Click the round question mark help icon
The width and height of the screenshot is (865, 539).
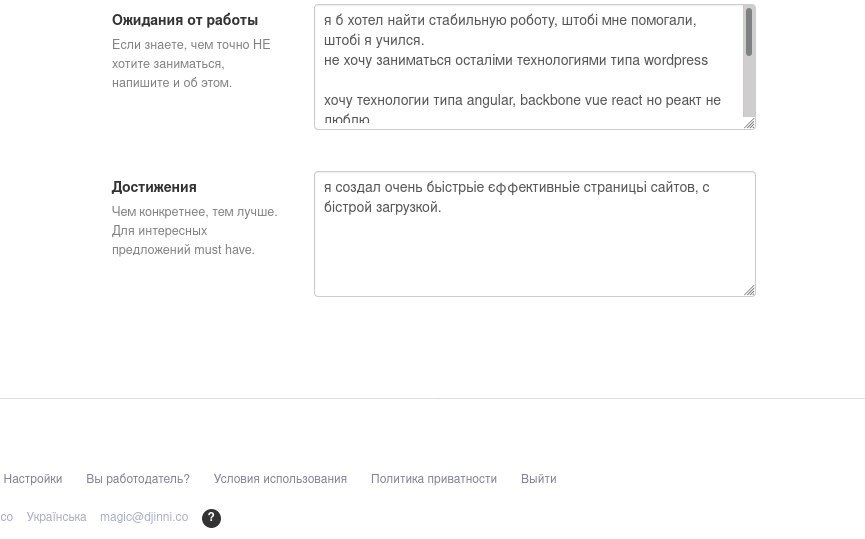[x=211, y=518]
